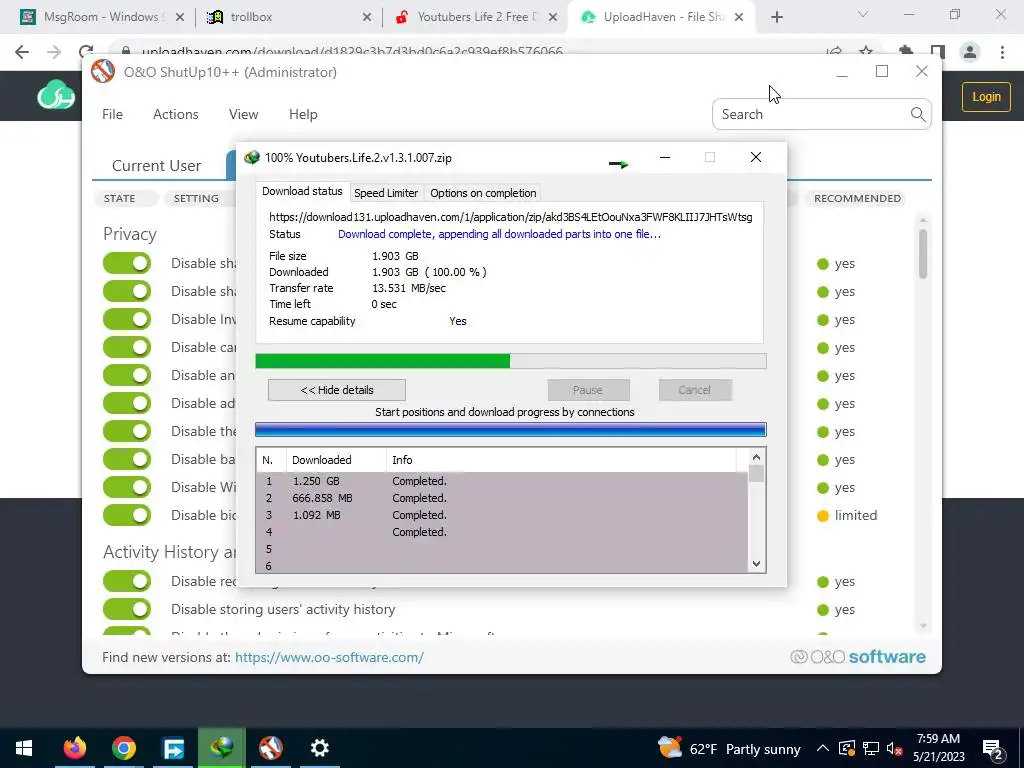Open the notification center icon

[993, 749]
